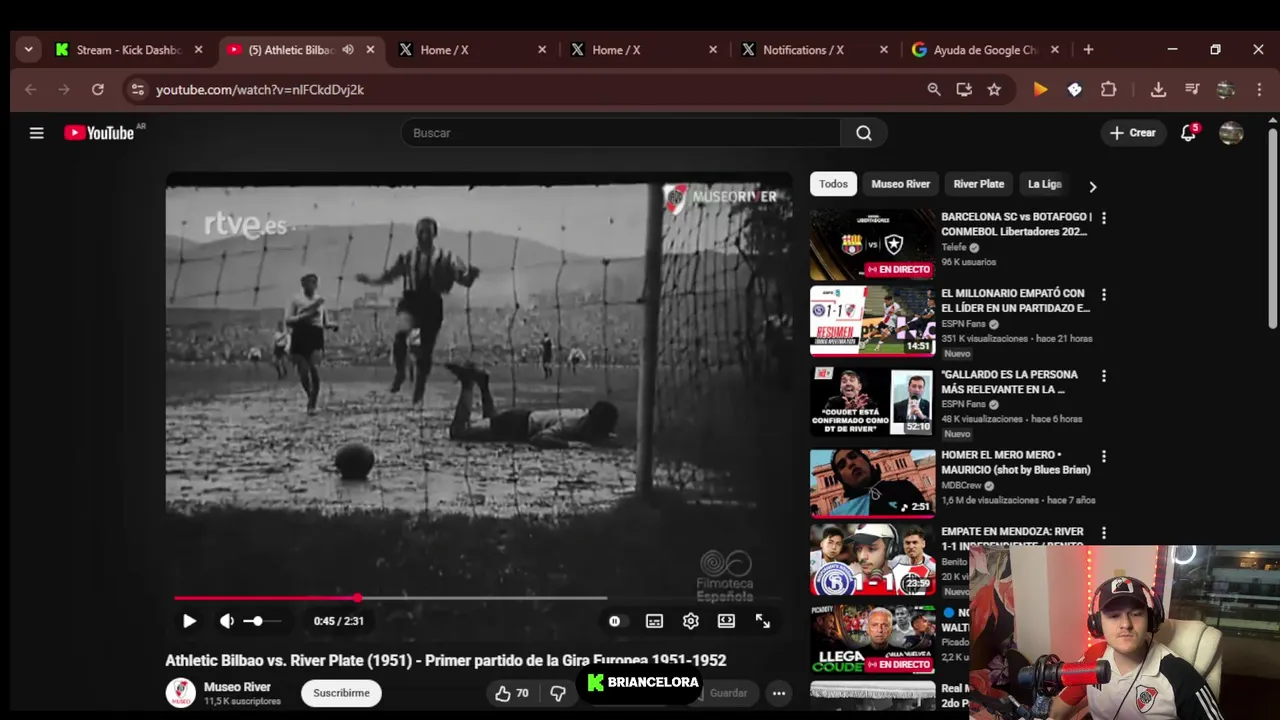Go back to previous page
The height and width of the screenshot is (720, 1280).
pos(30,90)
